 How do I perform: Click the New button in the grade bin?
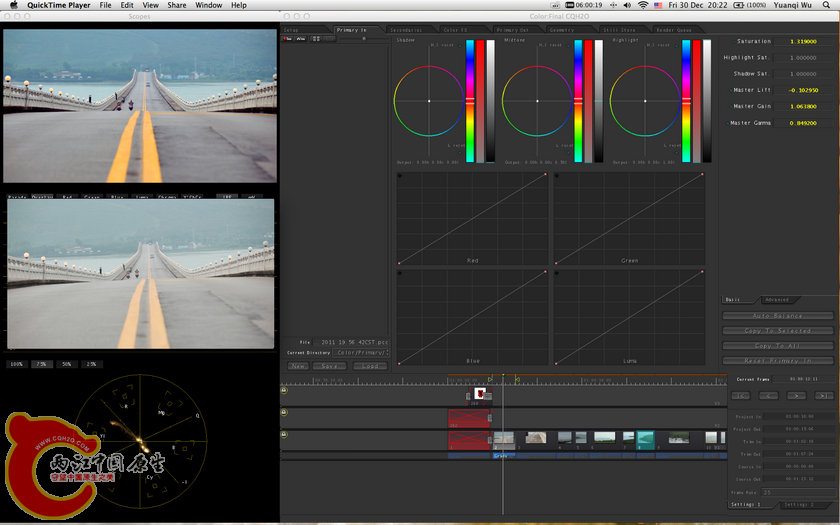click(298, 366)
